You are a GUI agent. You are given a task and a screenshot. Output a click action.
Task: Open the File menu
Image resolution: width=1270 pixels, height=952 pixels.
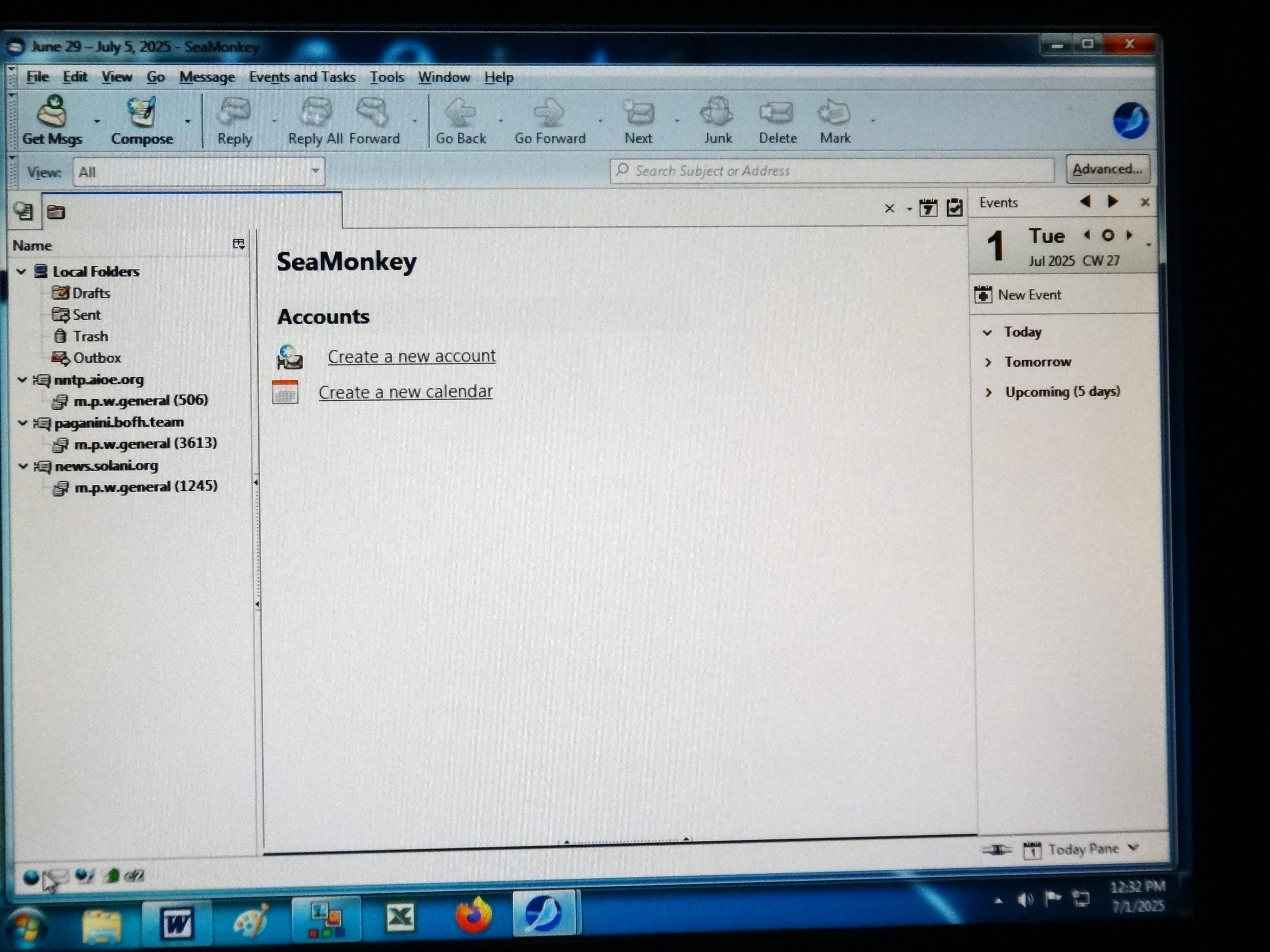[37, 76]
